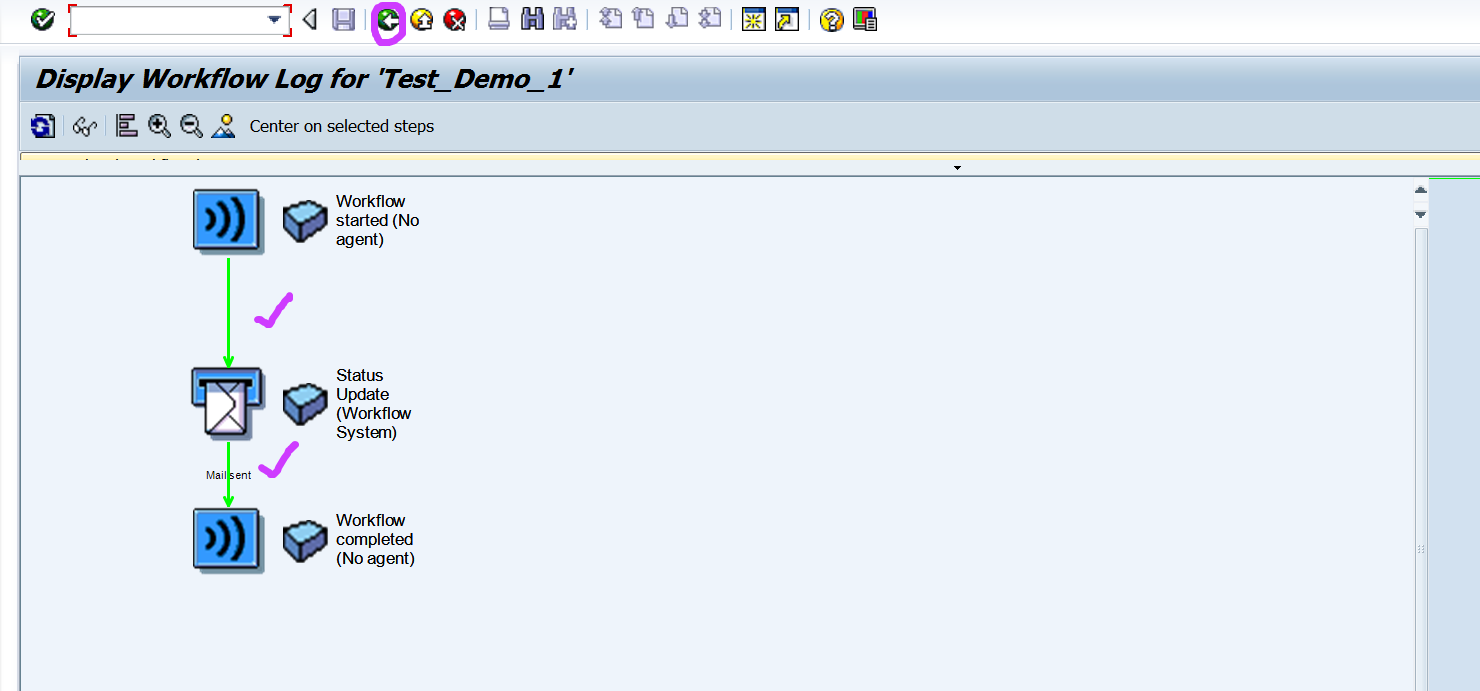1480x691 pixels.
Task: Select the Zoom Out magnifier icon
Action: [x=191, y=126]
